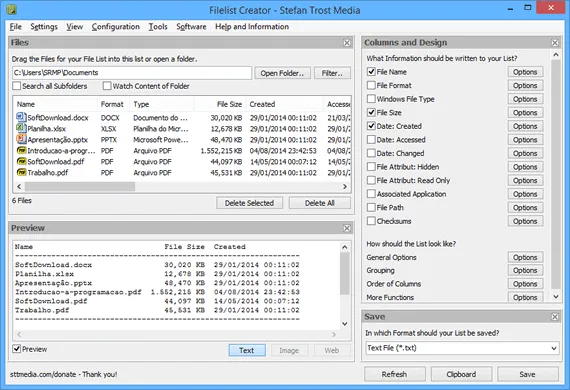
Task: Check the Windows File Type checkbox
Action: pos(371,99)
